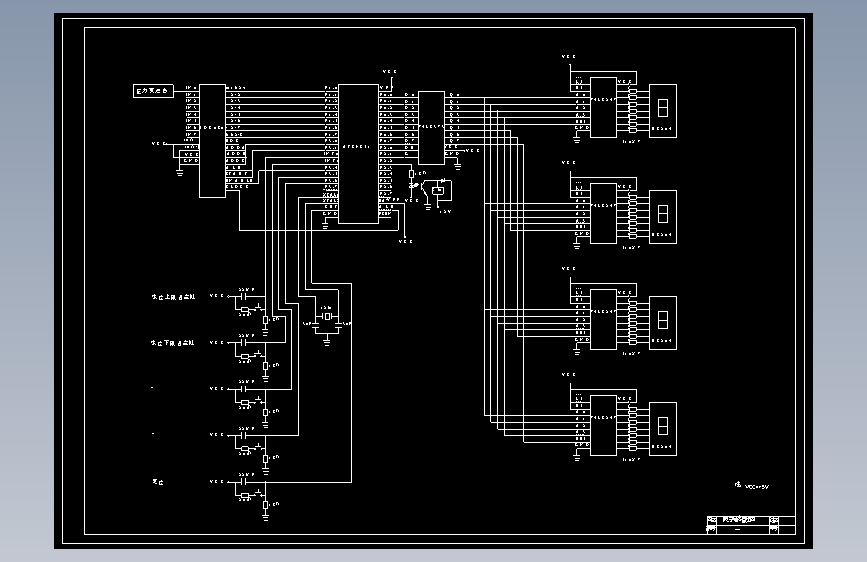Select the topmost display decoder chip
This screenshot has height=562, width=867.
tap(603, 107)
